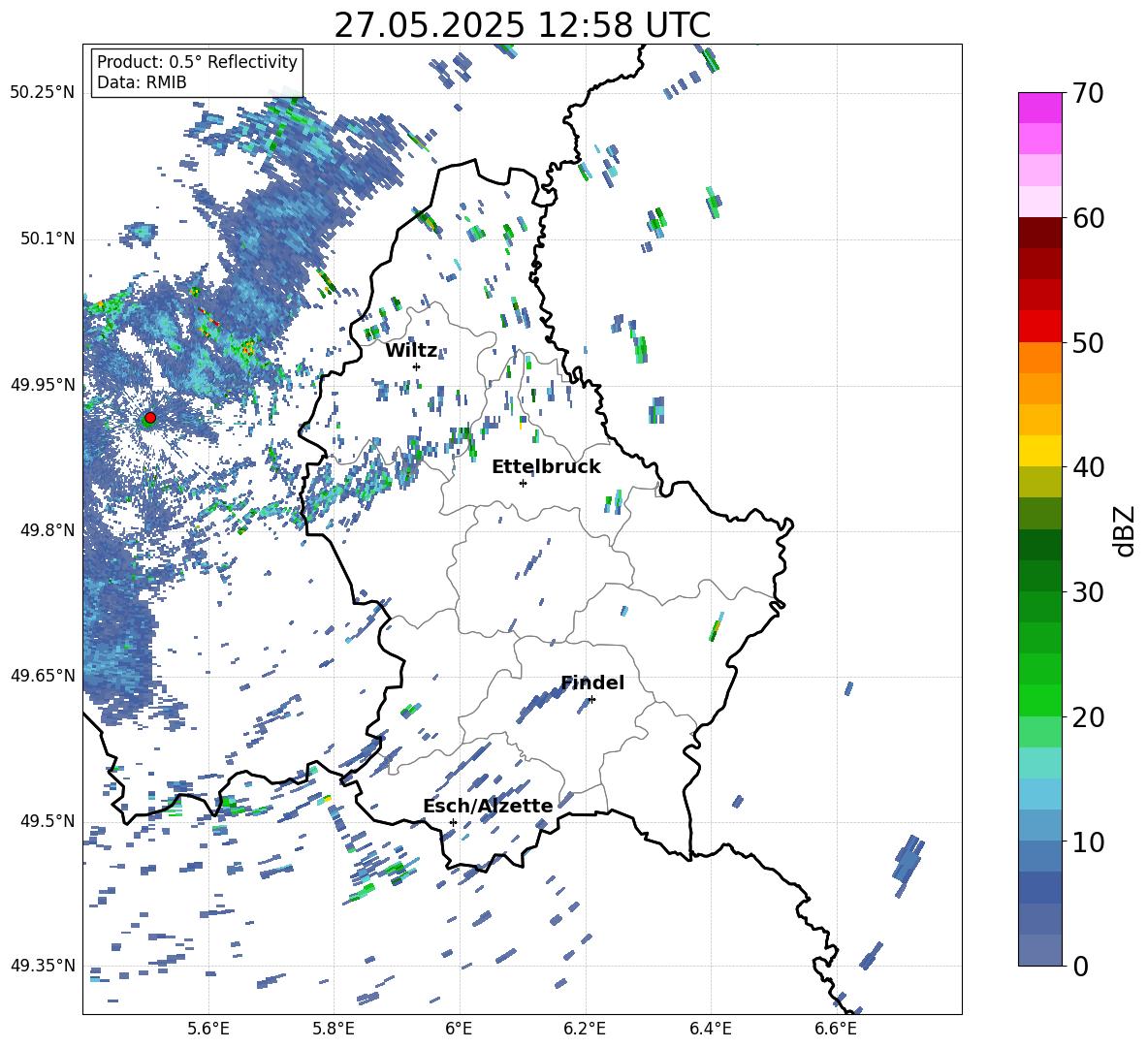Click the 30 tick label on colorbar
This screenshot has width=1148, height=1048.
[x=1087, y=592]
